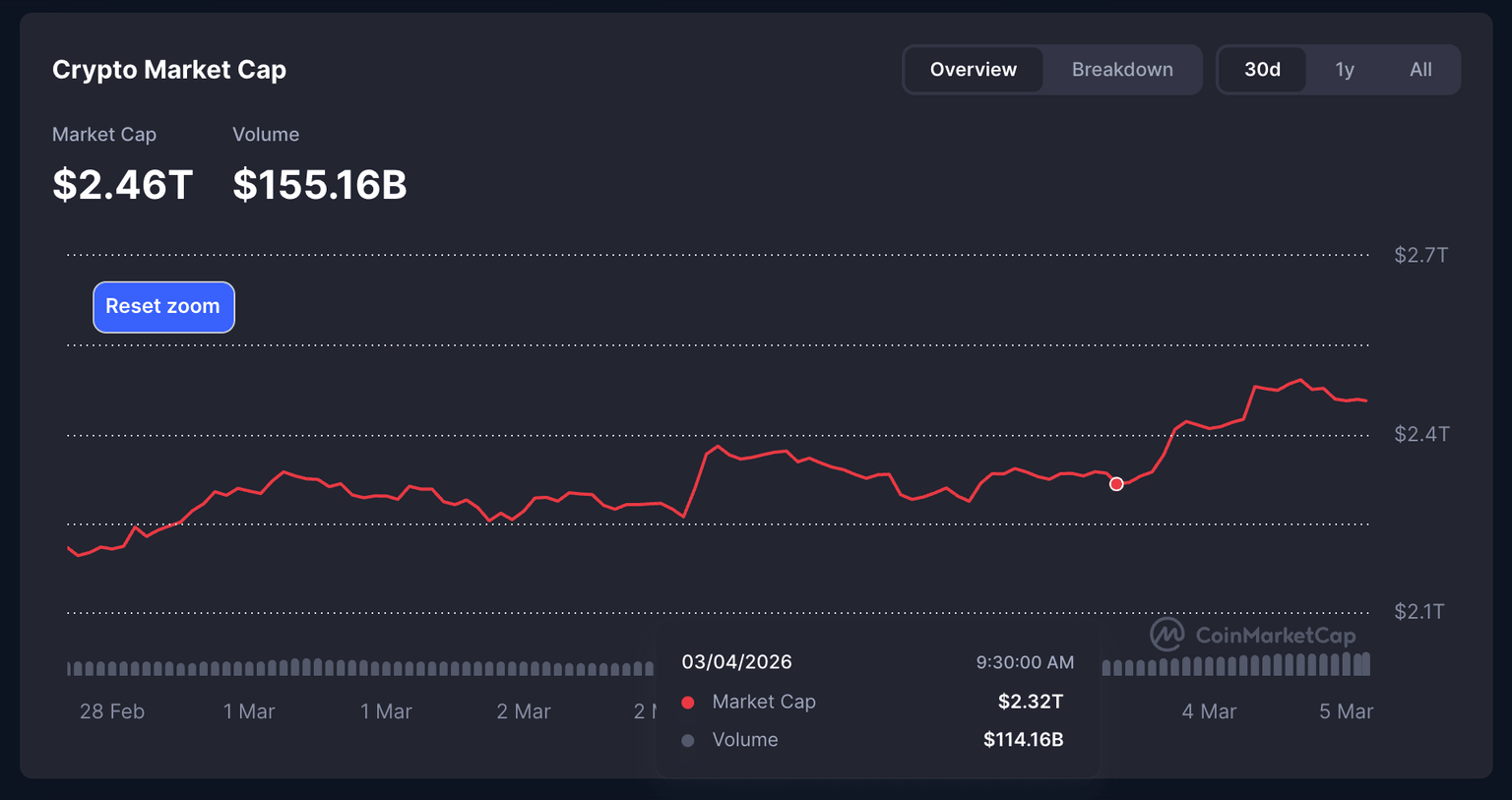Click the $2.7T y-axis label
The image size is (1512, 800).
1420,256
